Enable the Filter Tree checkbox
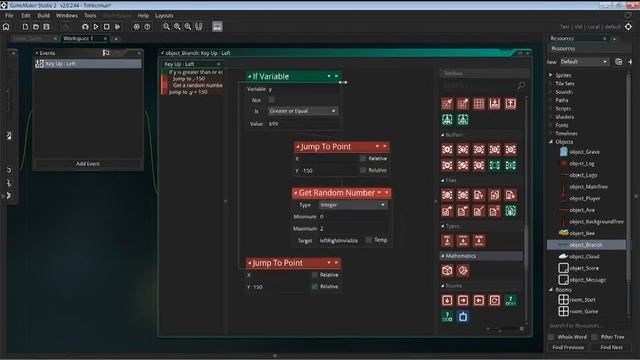Image resolution: width=640 pixels, height=360 pixels. click(594, 337)
